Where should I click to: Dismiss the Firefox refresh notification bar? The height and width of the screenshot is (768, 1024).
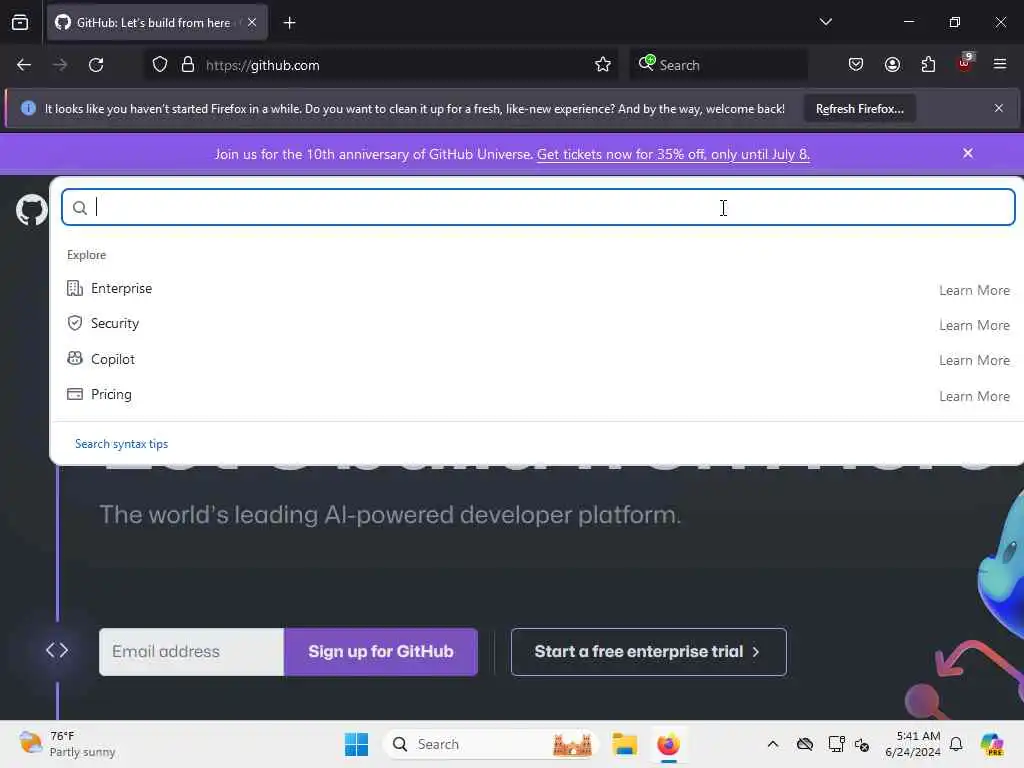pos(999,108)
